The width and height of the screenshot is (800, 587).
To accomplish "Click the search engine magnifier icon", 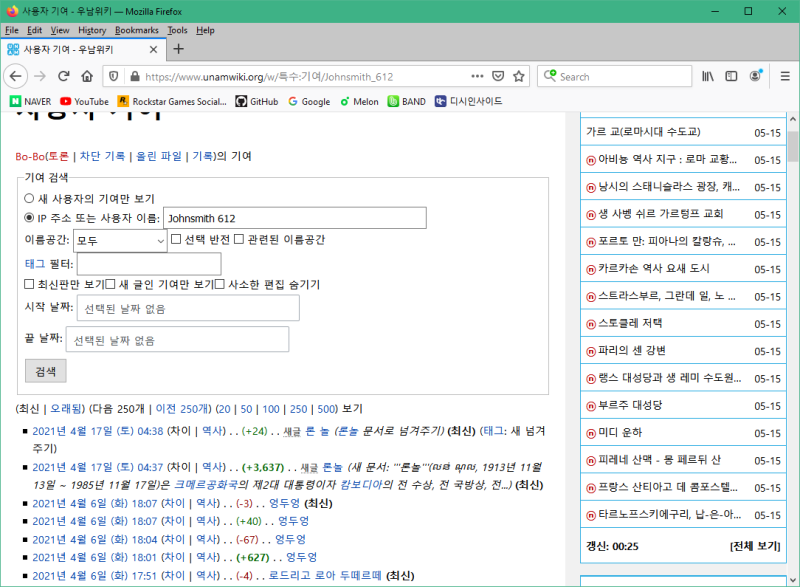I will point(549,76).
